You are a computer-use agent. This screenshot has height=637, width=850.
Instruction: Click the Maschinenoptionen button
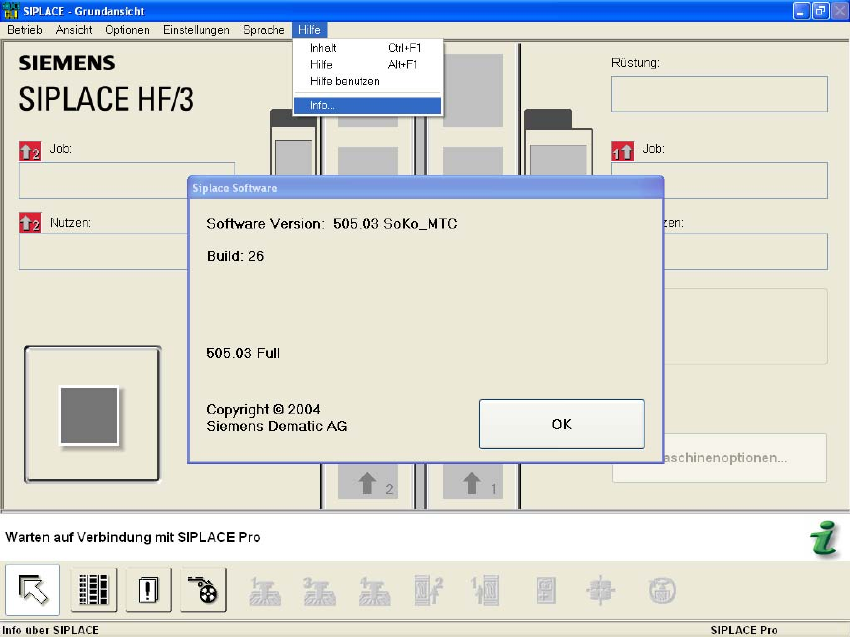tap(746, 458)
